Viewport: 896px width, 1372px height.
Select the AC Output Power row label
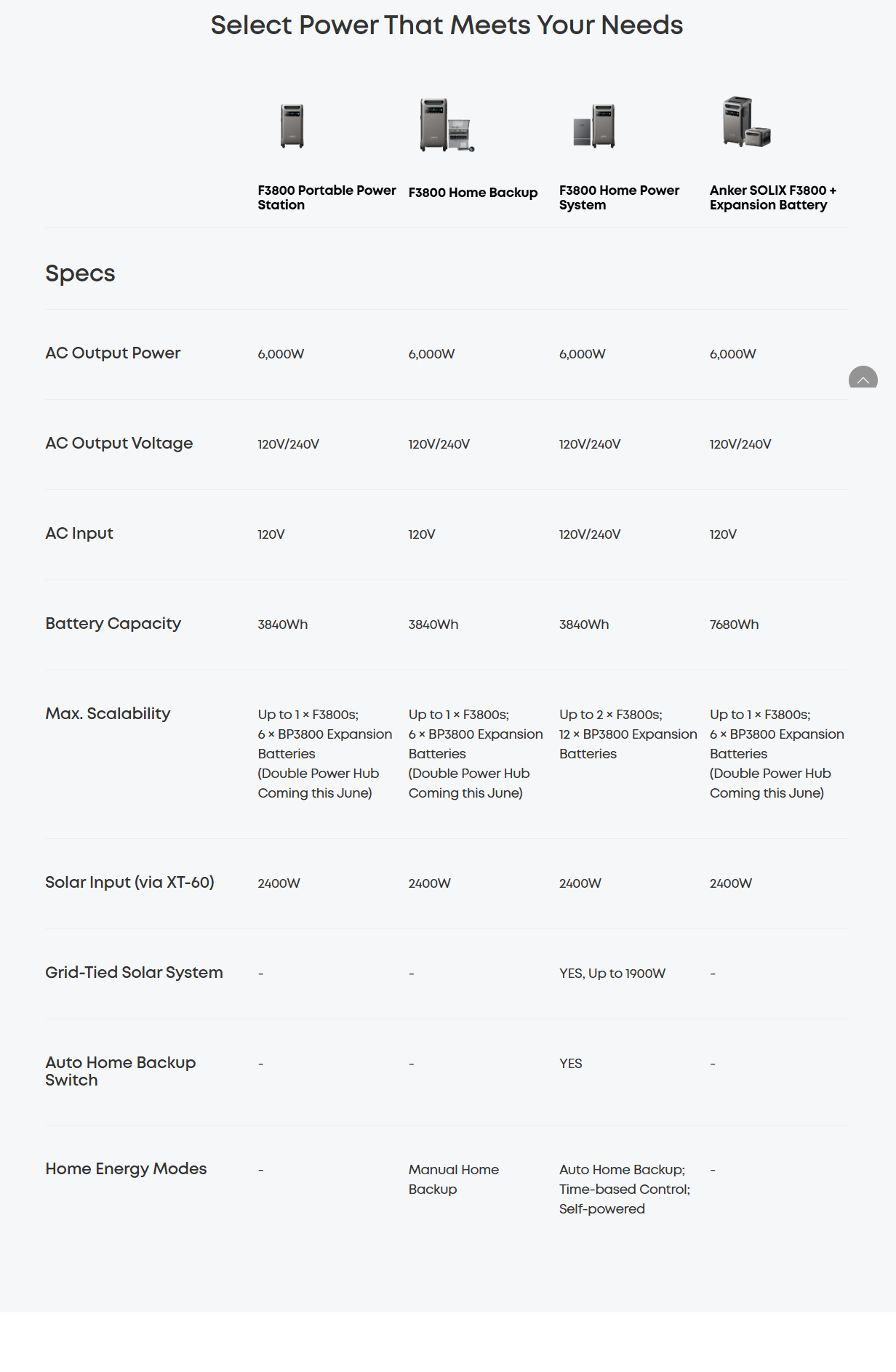point(113,353)
